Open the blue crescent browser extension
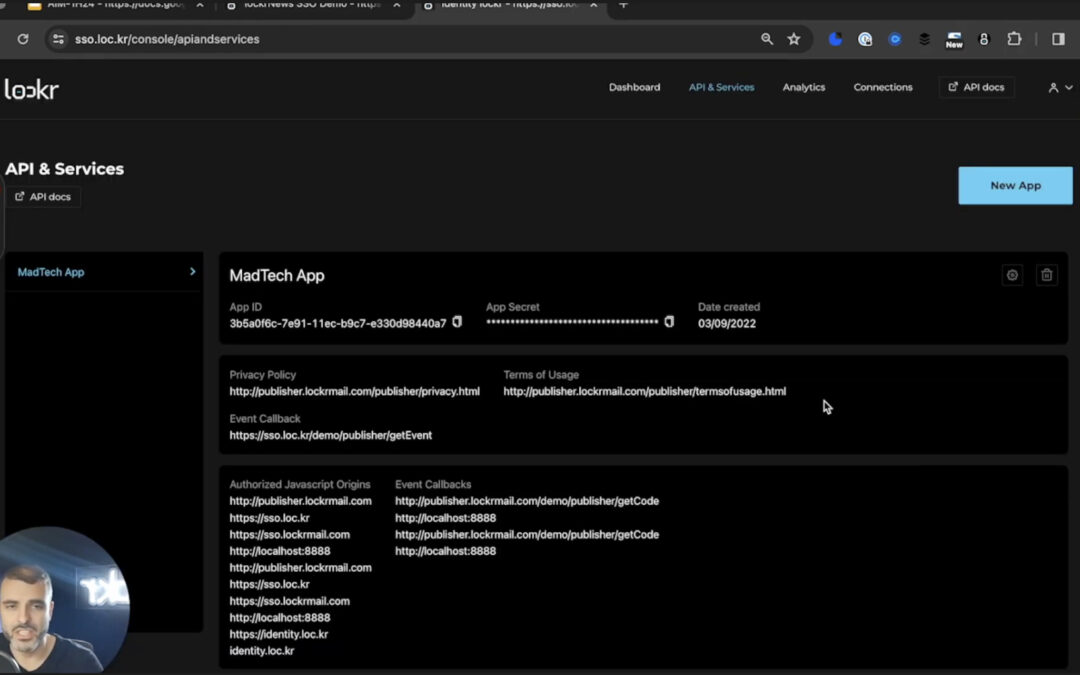 pyautogui.click(x=835, y=39)
